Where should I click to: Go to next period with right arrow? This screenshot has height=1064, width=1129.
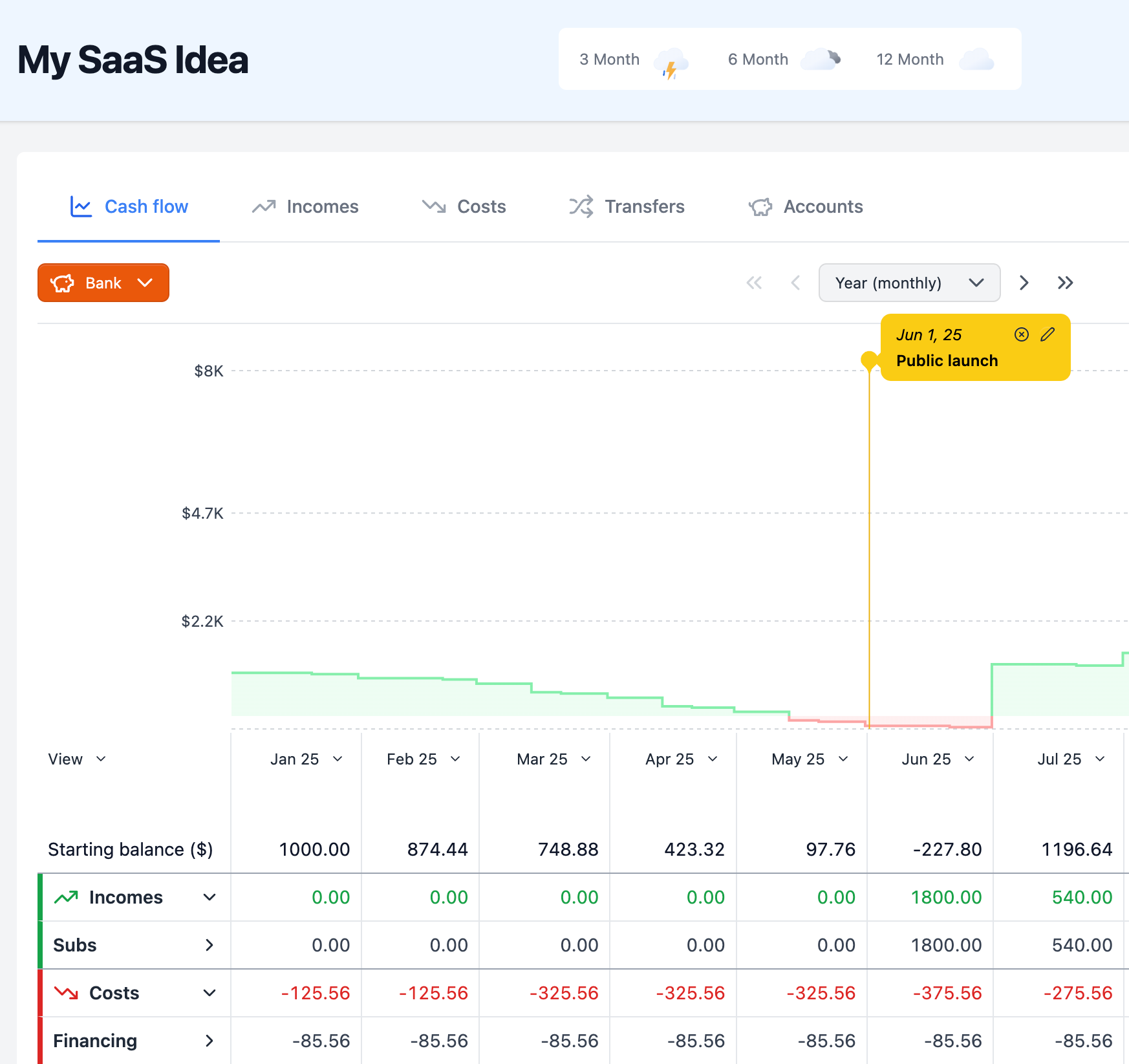1024,283
